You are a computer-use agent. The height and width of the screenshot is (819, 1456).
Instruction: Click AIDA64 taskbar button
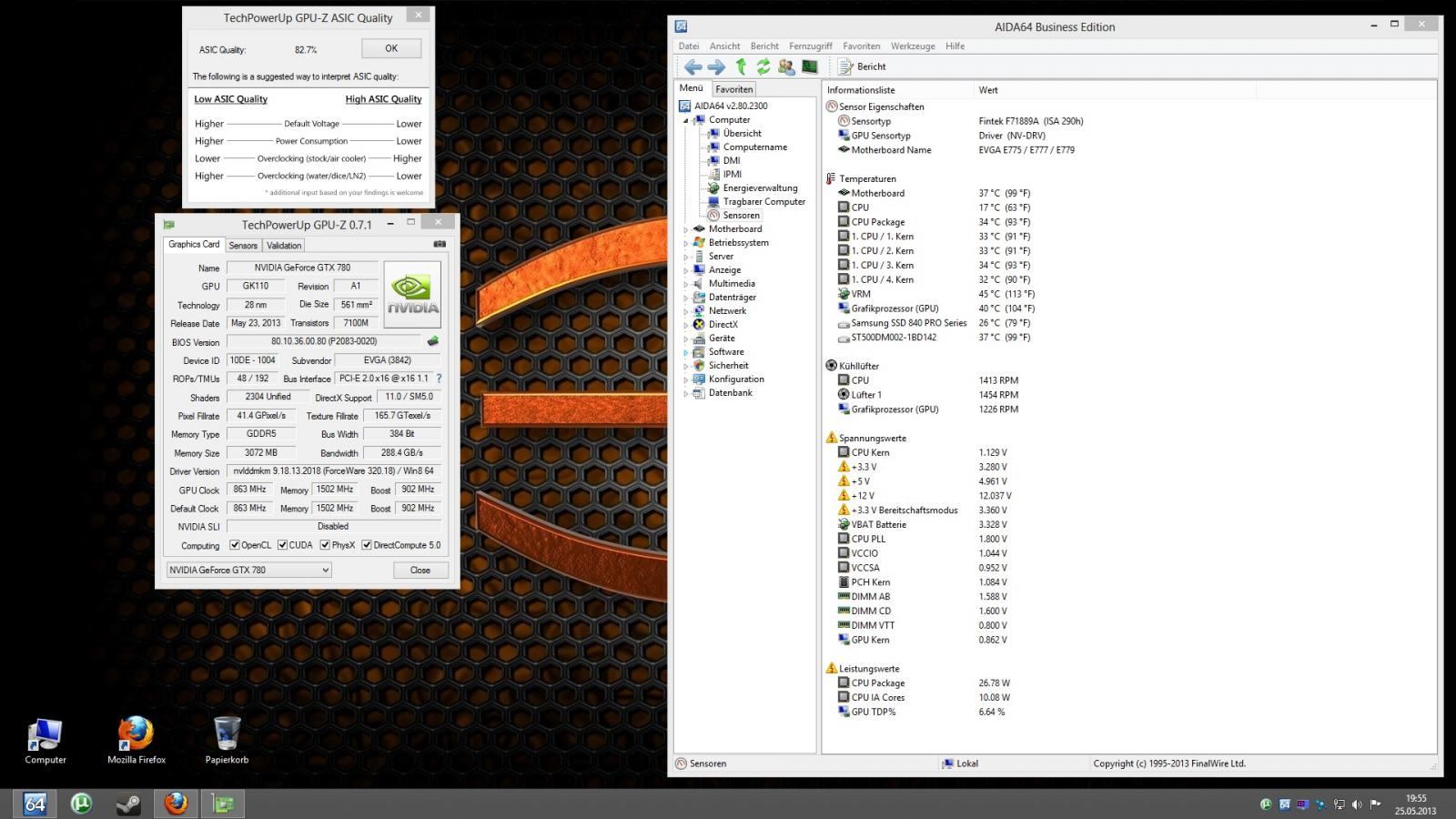coord(35,804)
